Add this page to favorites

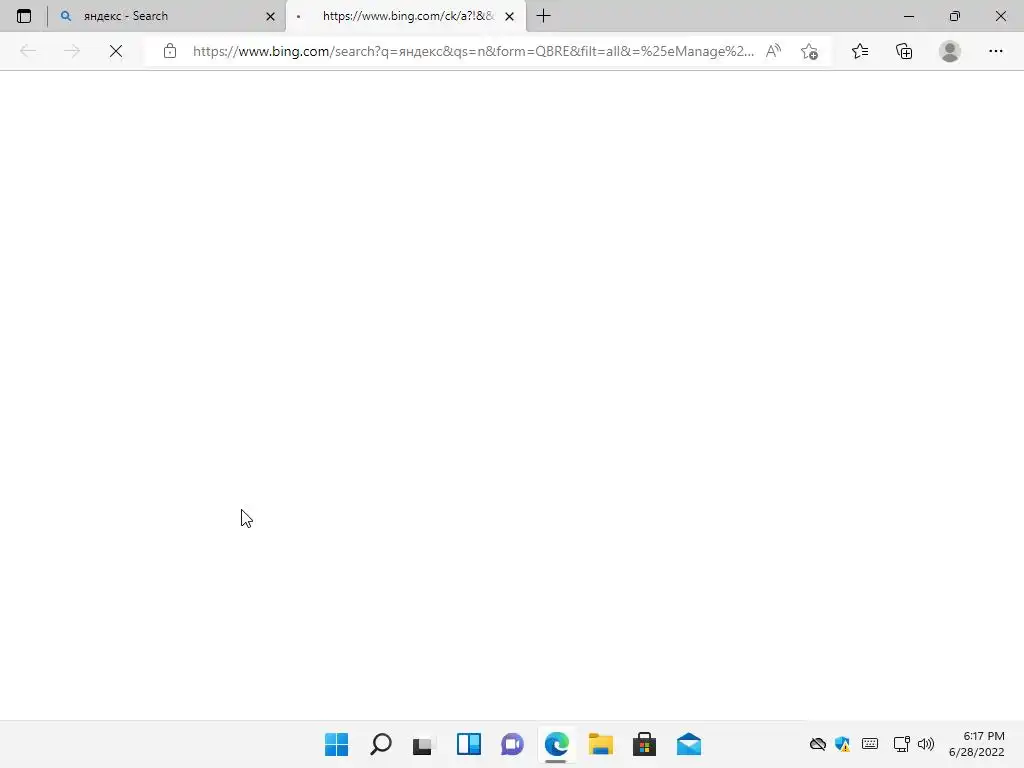[809, 51]
